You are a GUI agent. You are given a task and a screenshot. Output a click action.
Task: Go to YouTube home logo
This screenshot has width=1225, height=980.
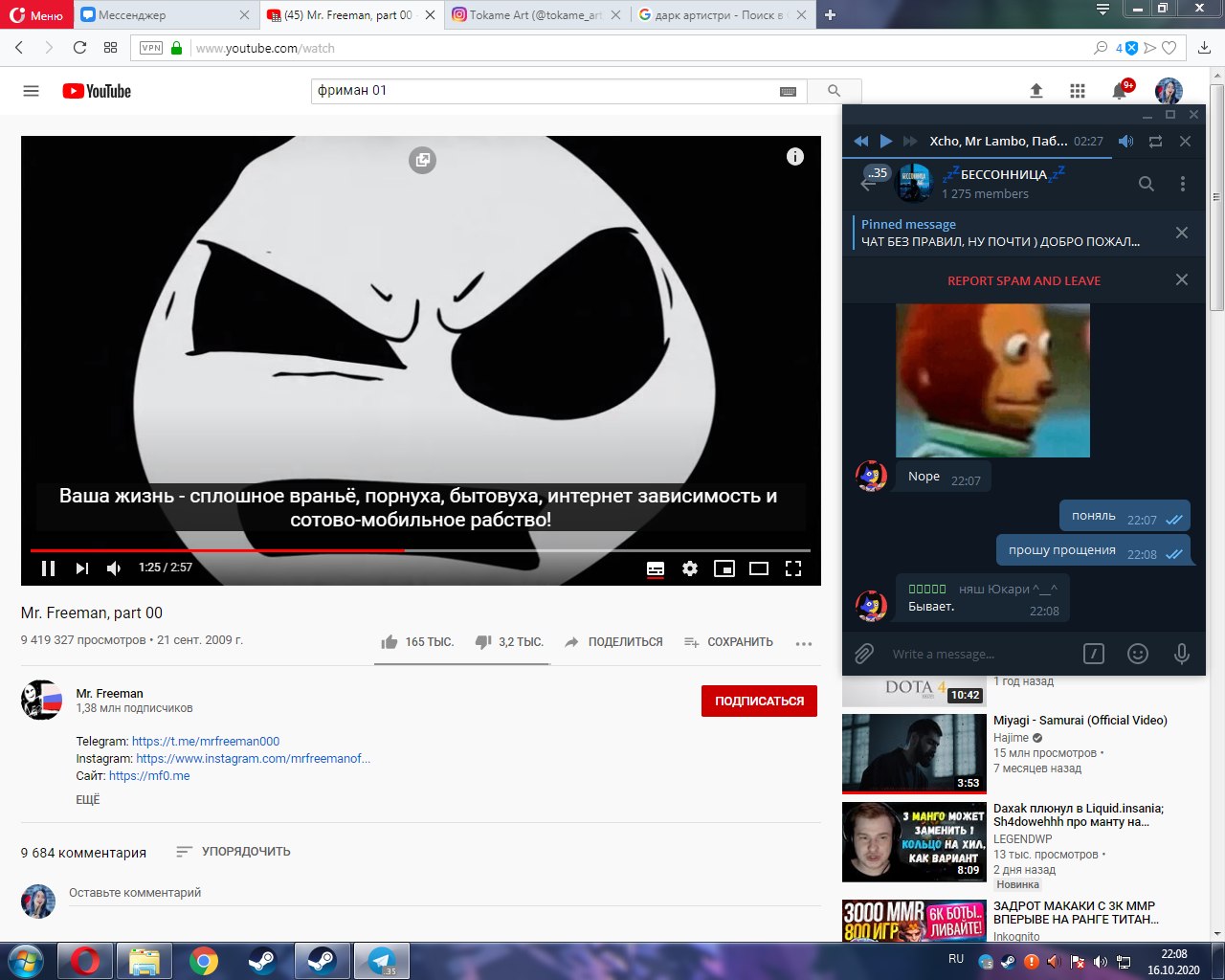[x=97, y=91]
